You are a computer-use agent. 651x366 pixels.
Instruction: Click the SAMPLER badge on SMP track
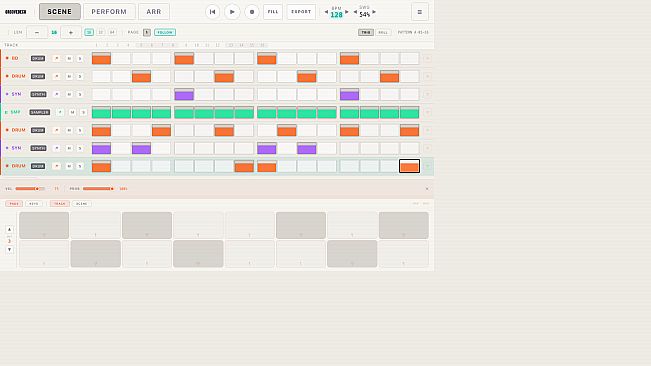point(40,112)
